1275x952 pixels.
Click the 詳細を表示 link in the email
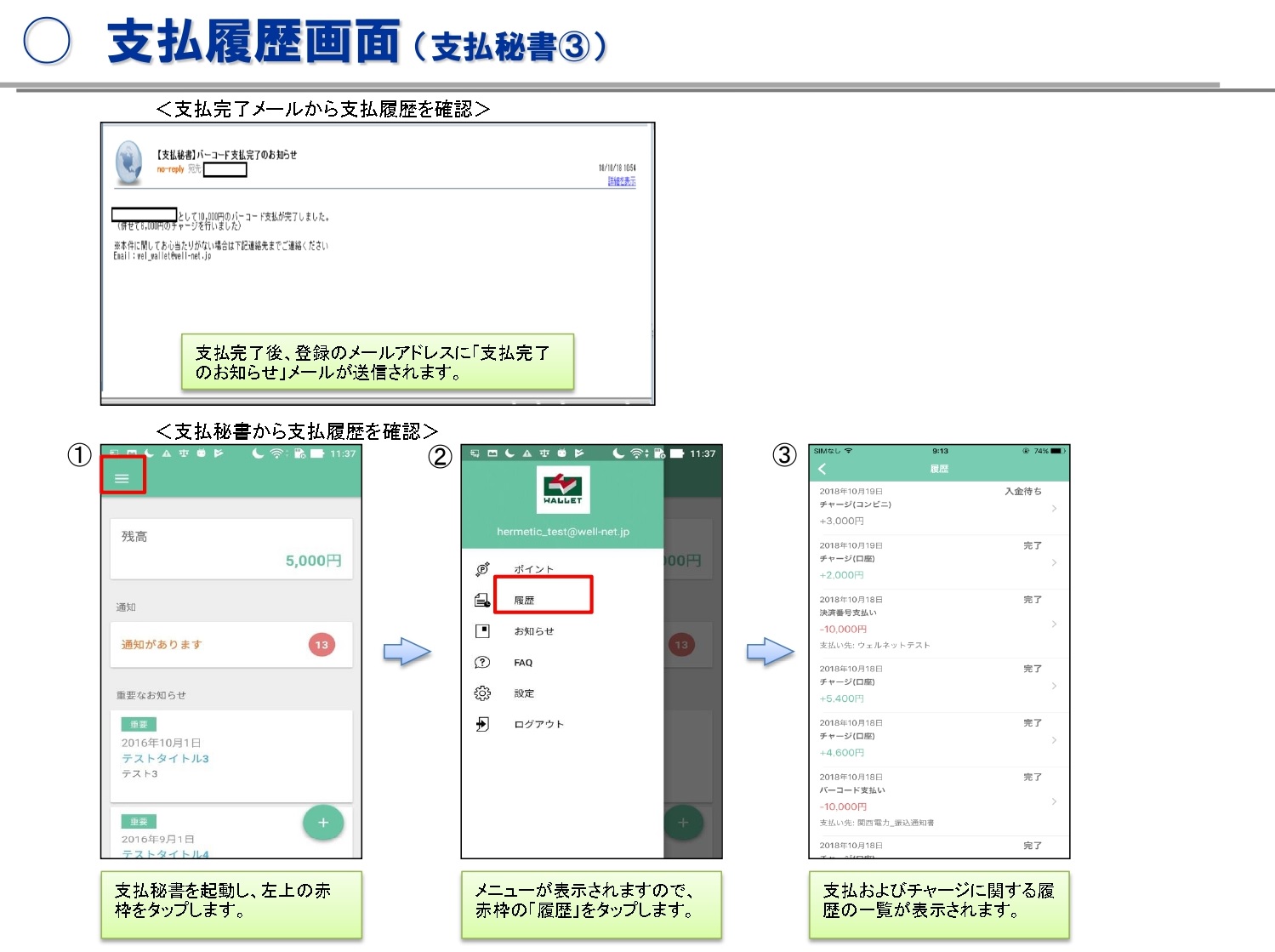point(622,181)
